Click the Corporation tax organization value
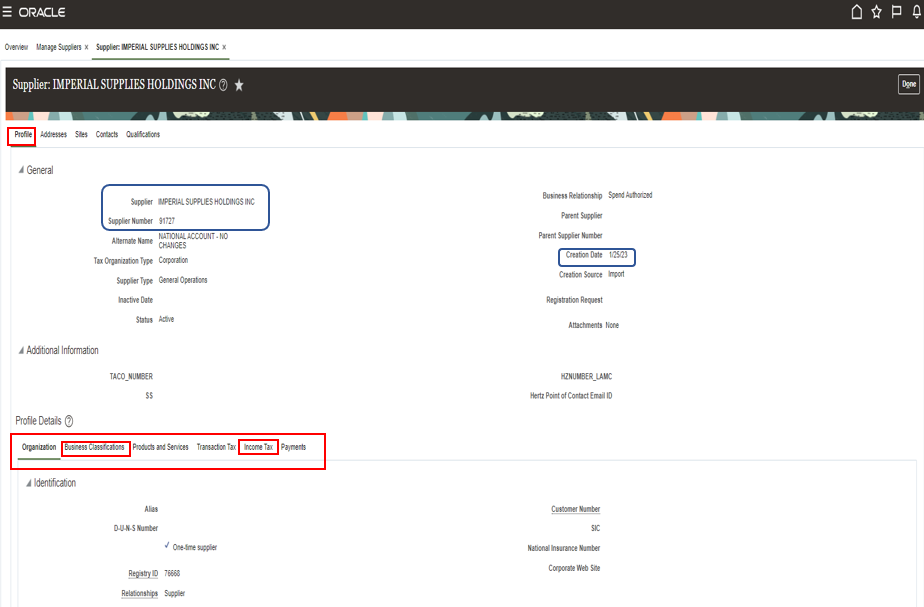The height and width of the screenshot is (607, 924). pos(173,260)
